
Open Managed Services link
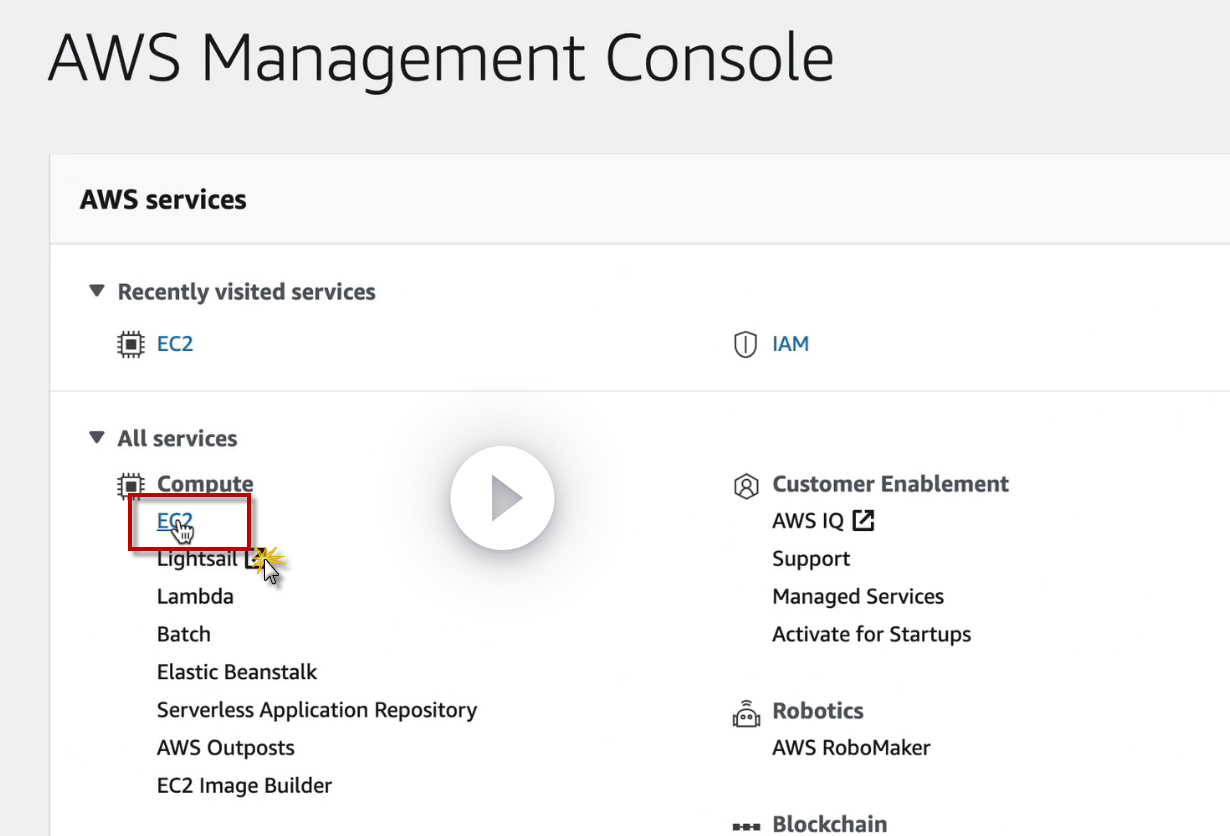[x=857, y=597]
